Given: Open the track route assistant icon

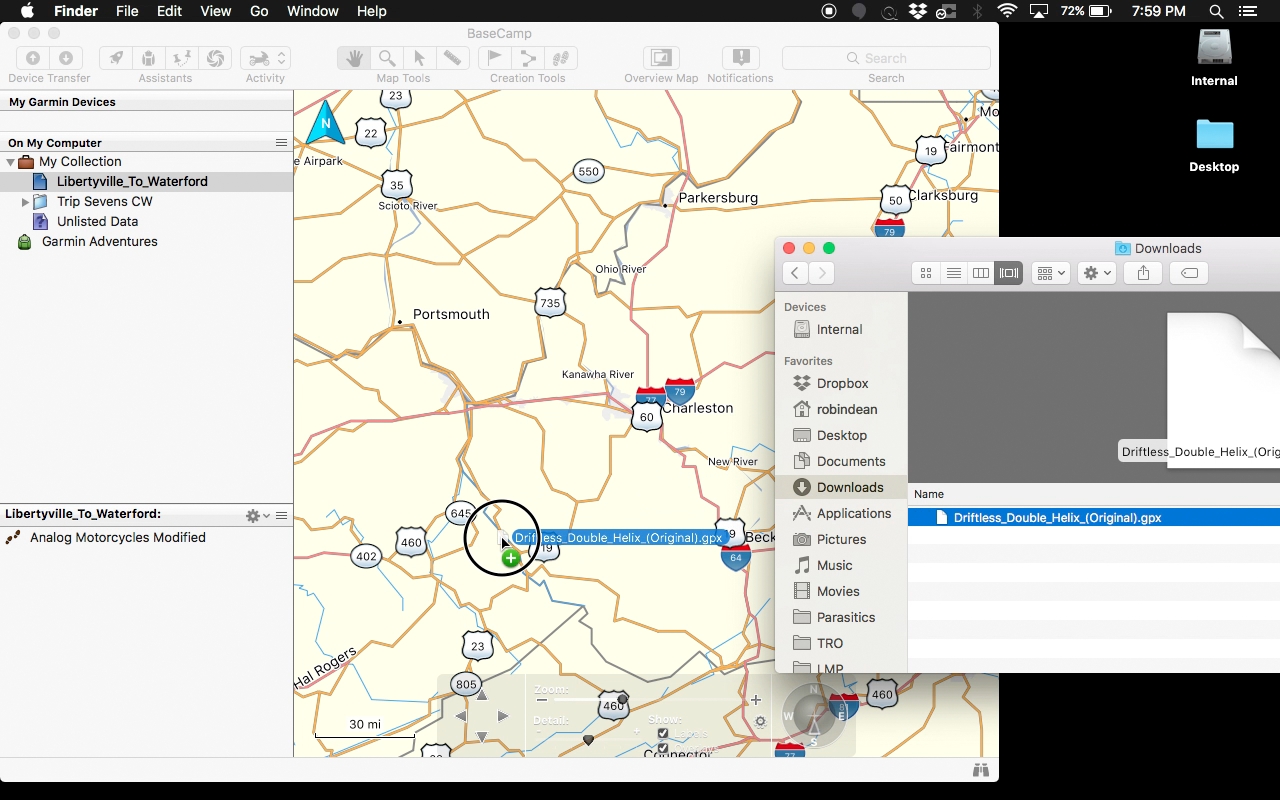Looking at the screenshot, I should (x=182, y=58).
